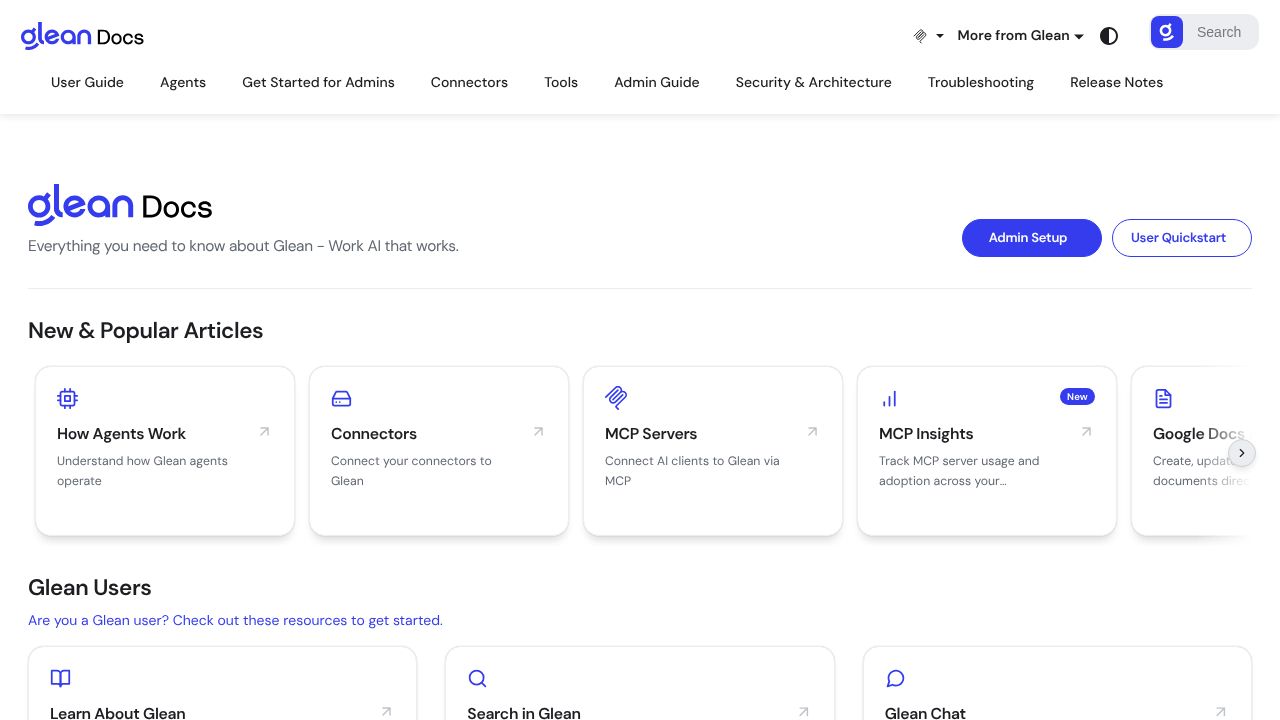Screen dimensions: 1280x720
Task: Open the Troubleshooting nav item
Action: 981,82
